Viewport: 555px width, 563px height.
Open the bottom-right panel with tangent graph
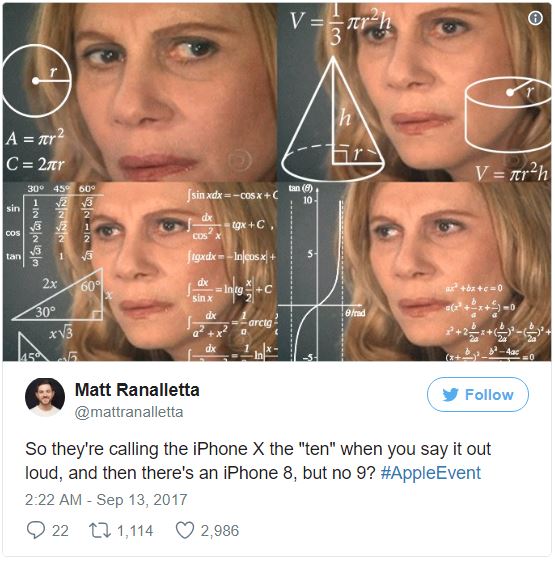tap(414, 271)
